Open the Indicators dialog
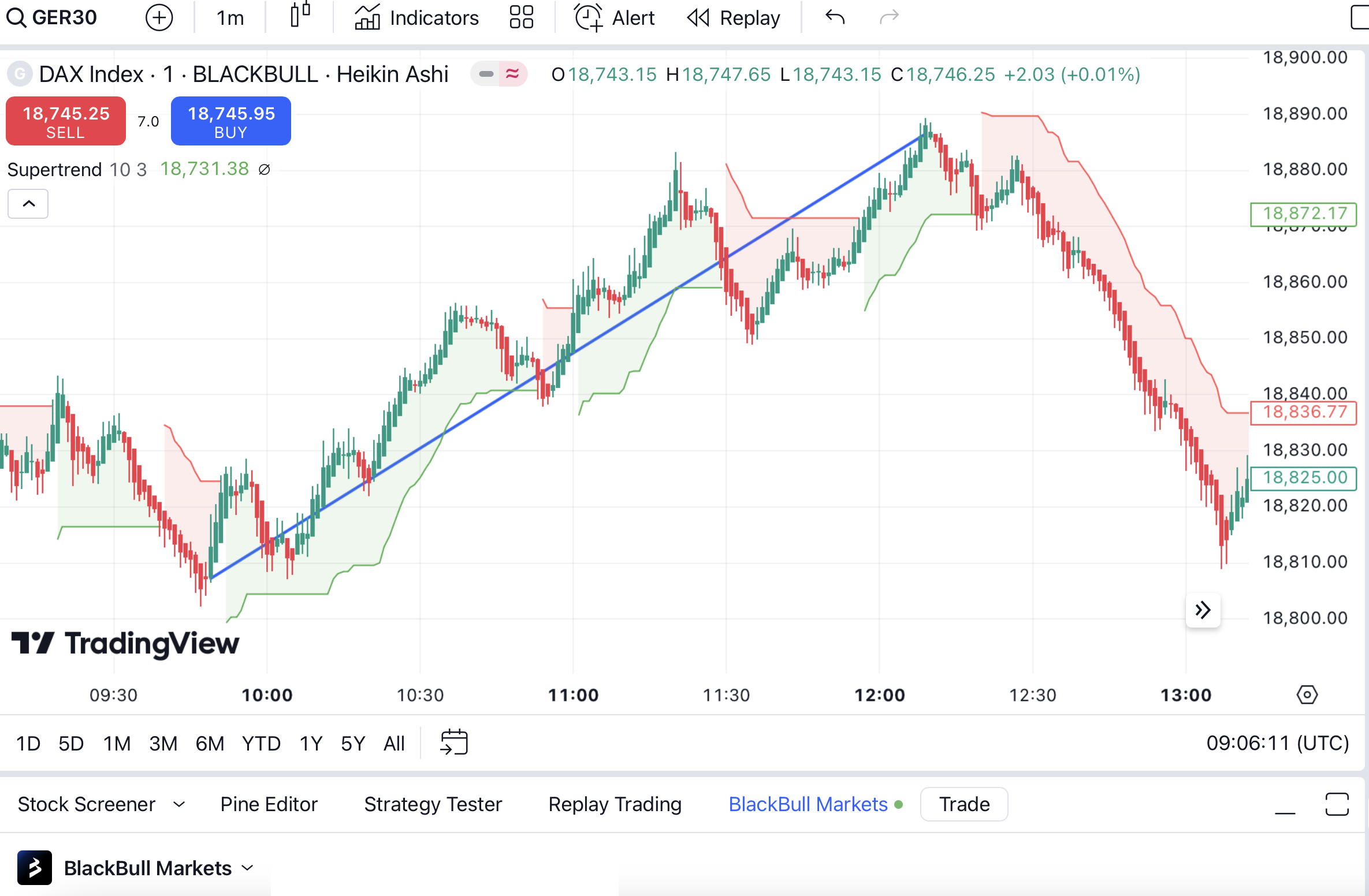This screenshot has height=896, width=1369. pos(416,18)
